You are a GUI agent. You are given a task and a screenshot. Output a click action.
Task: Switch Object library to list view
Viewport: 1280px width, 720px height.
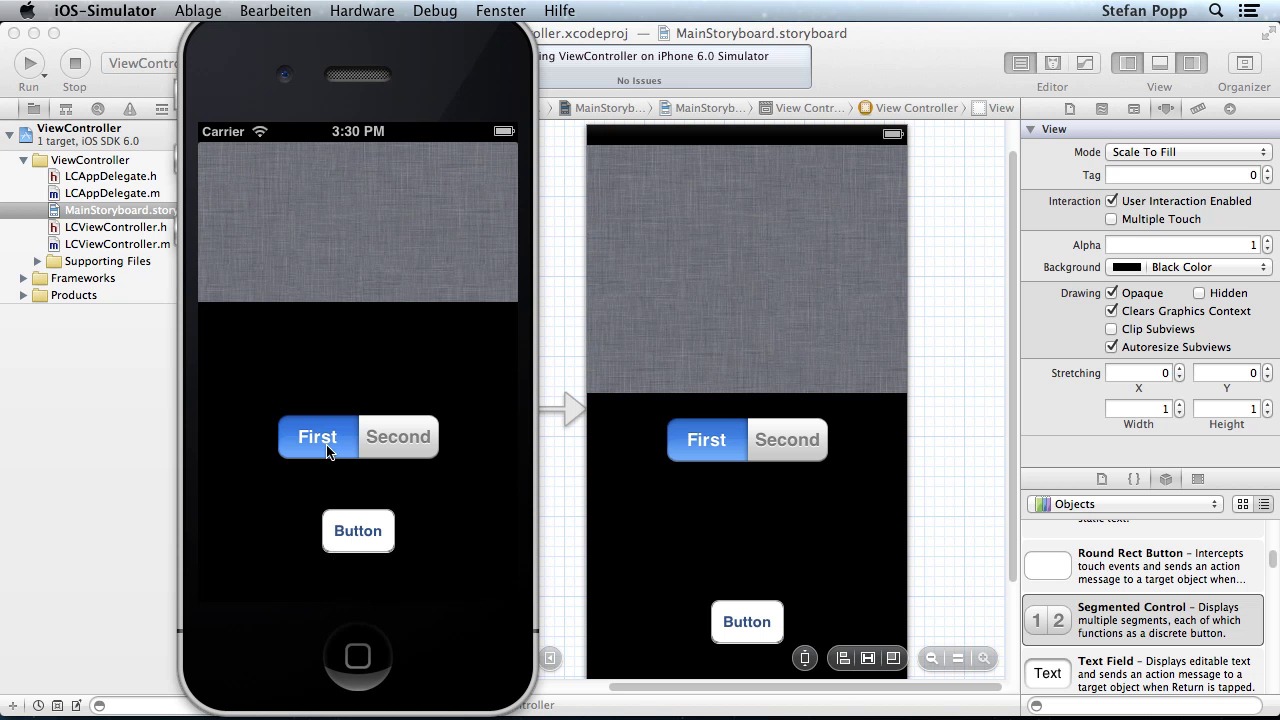pos(1264,504)
